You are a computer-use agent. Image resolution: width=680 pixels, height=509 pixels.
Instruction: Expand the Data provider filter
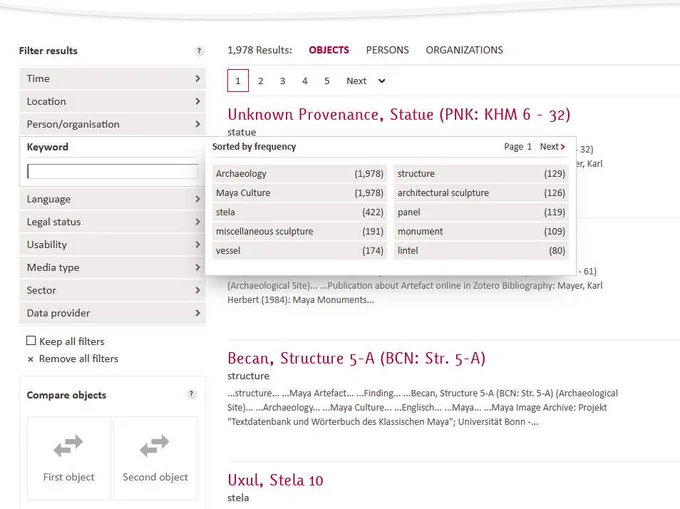tap(112, 313)
